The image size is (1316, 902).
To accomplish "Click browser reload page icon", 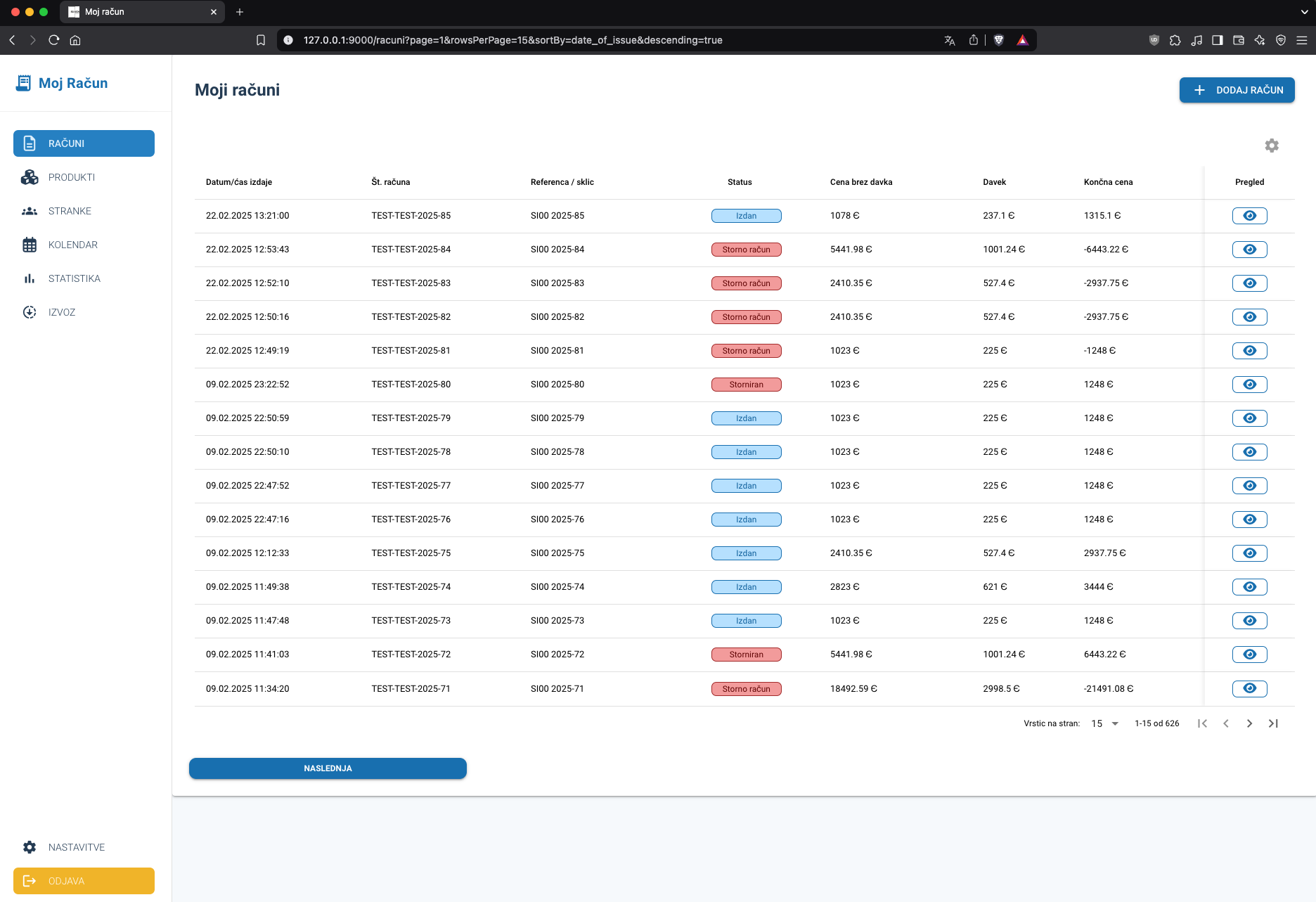I will coord(54,40).
